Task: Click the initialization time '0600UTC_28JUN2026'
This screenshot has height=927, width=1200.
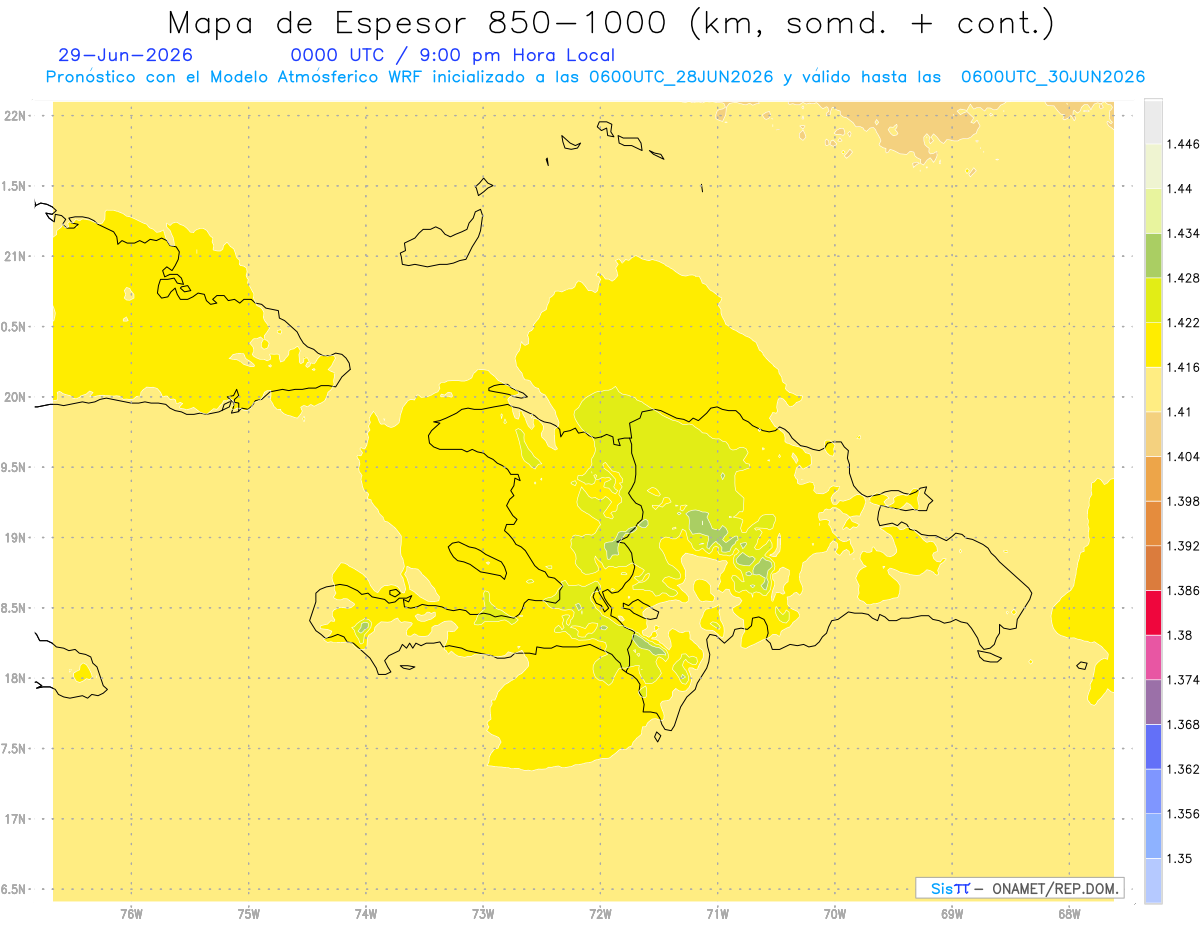Action: pos(681,77)
